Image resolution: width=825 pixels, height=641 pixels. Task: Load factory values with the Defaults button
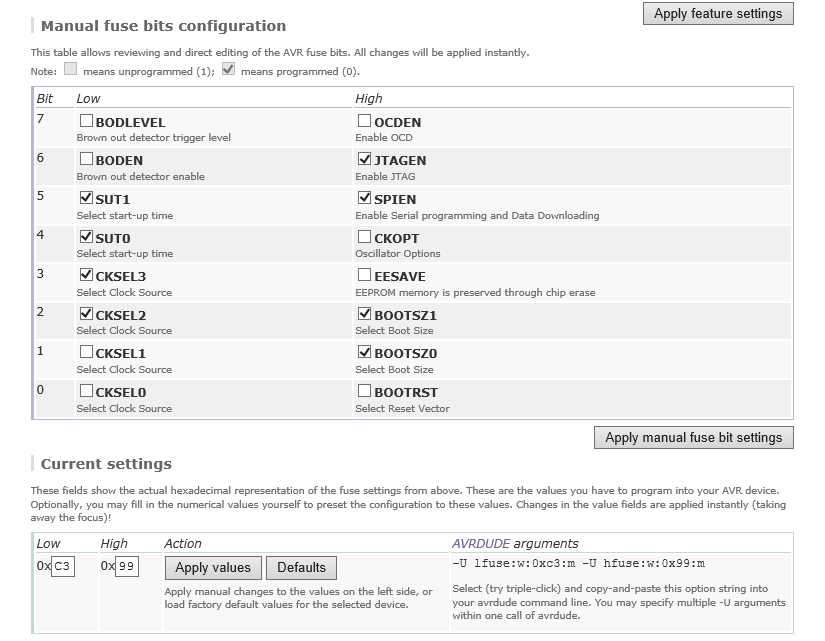click(301, 568)
